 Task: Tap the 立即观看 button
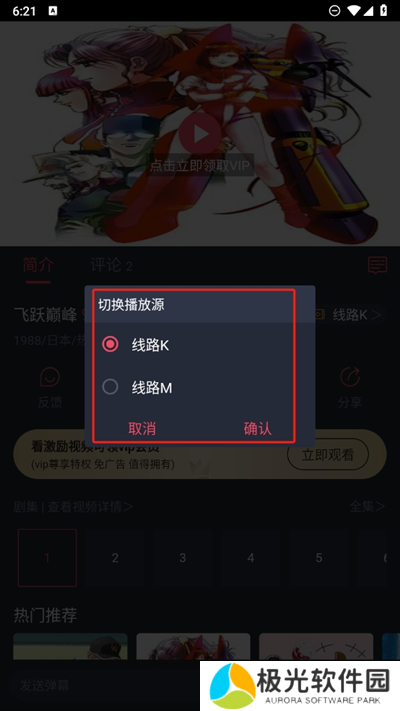(x=328, y=454)
